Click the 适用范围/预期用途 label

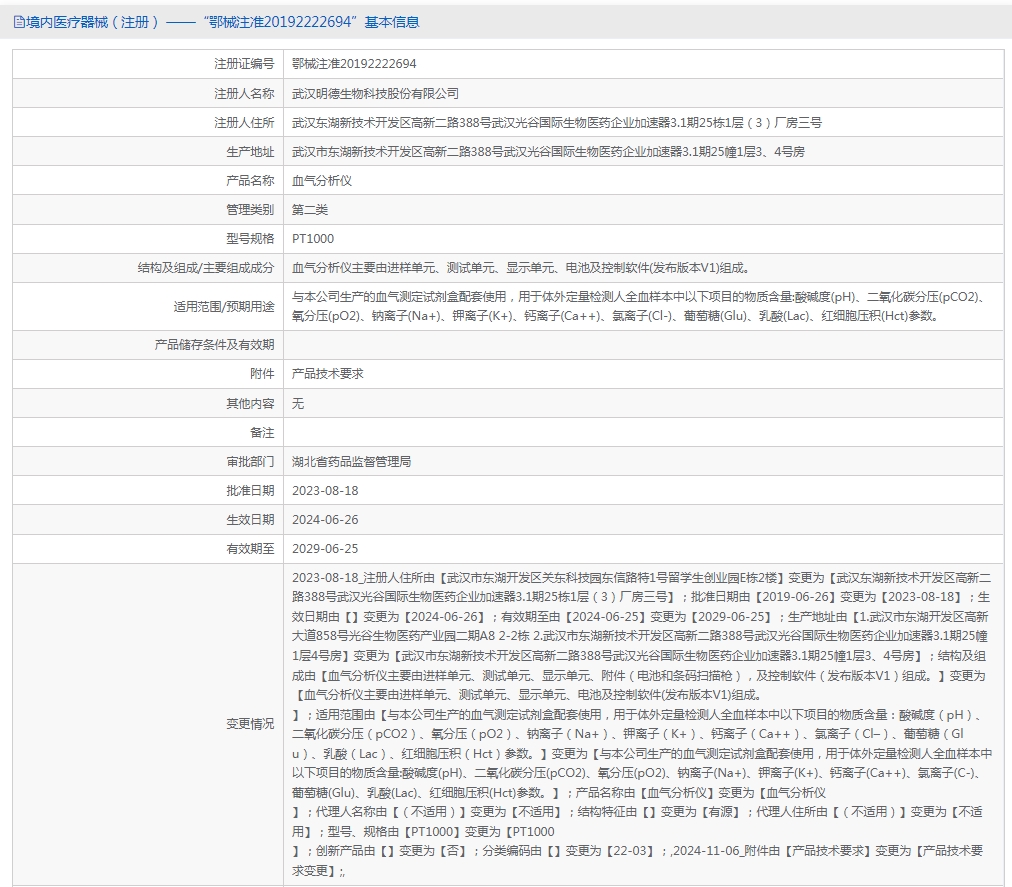(x=223, y=307)
